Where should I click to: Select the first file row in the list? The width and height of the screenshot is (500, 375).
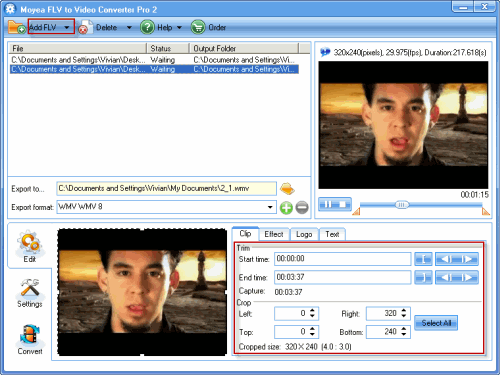154,60
